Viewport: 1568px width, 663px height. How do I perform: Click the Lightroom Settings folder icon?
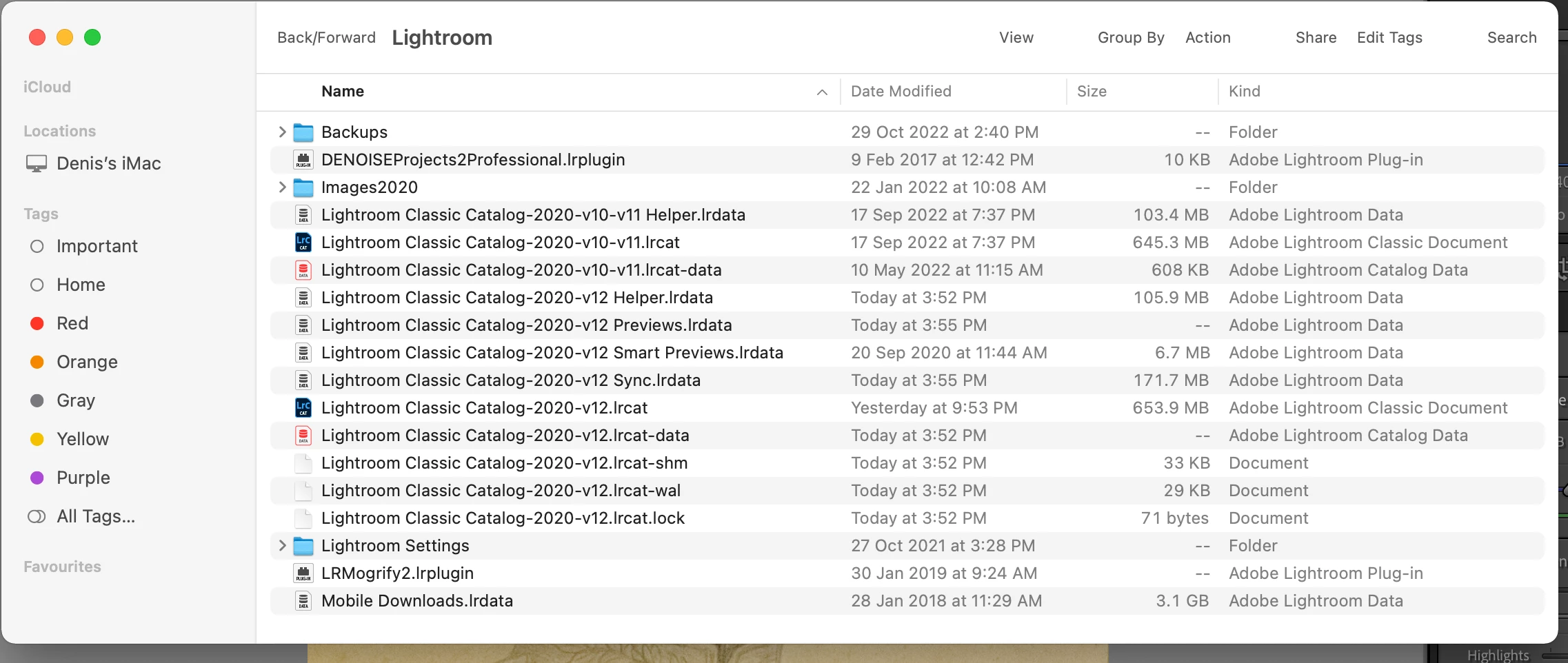click(x=303, y=546)
